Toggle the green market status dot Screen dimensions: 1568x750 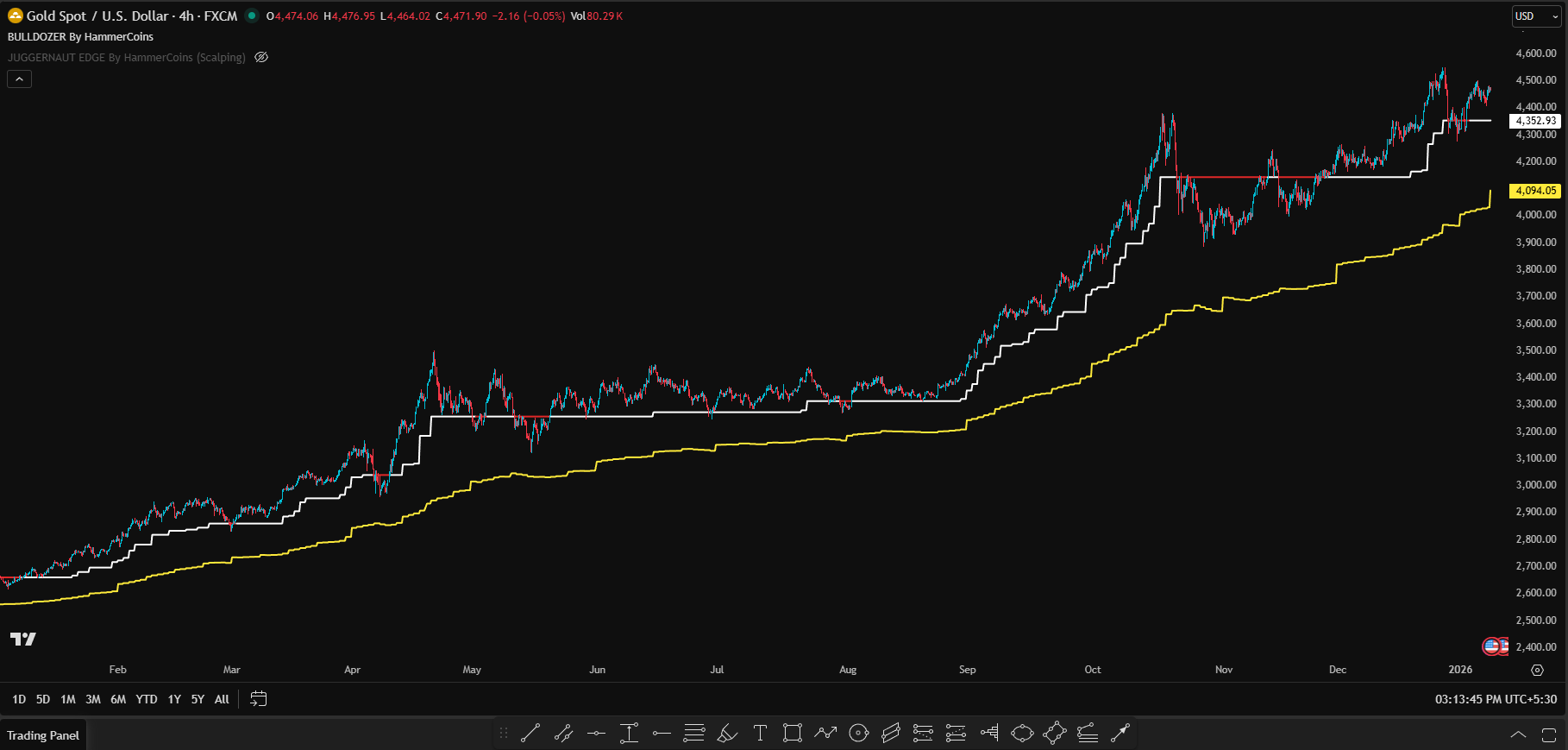click(x=252, y=16)
